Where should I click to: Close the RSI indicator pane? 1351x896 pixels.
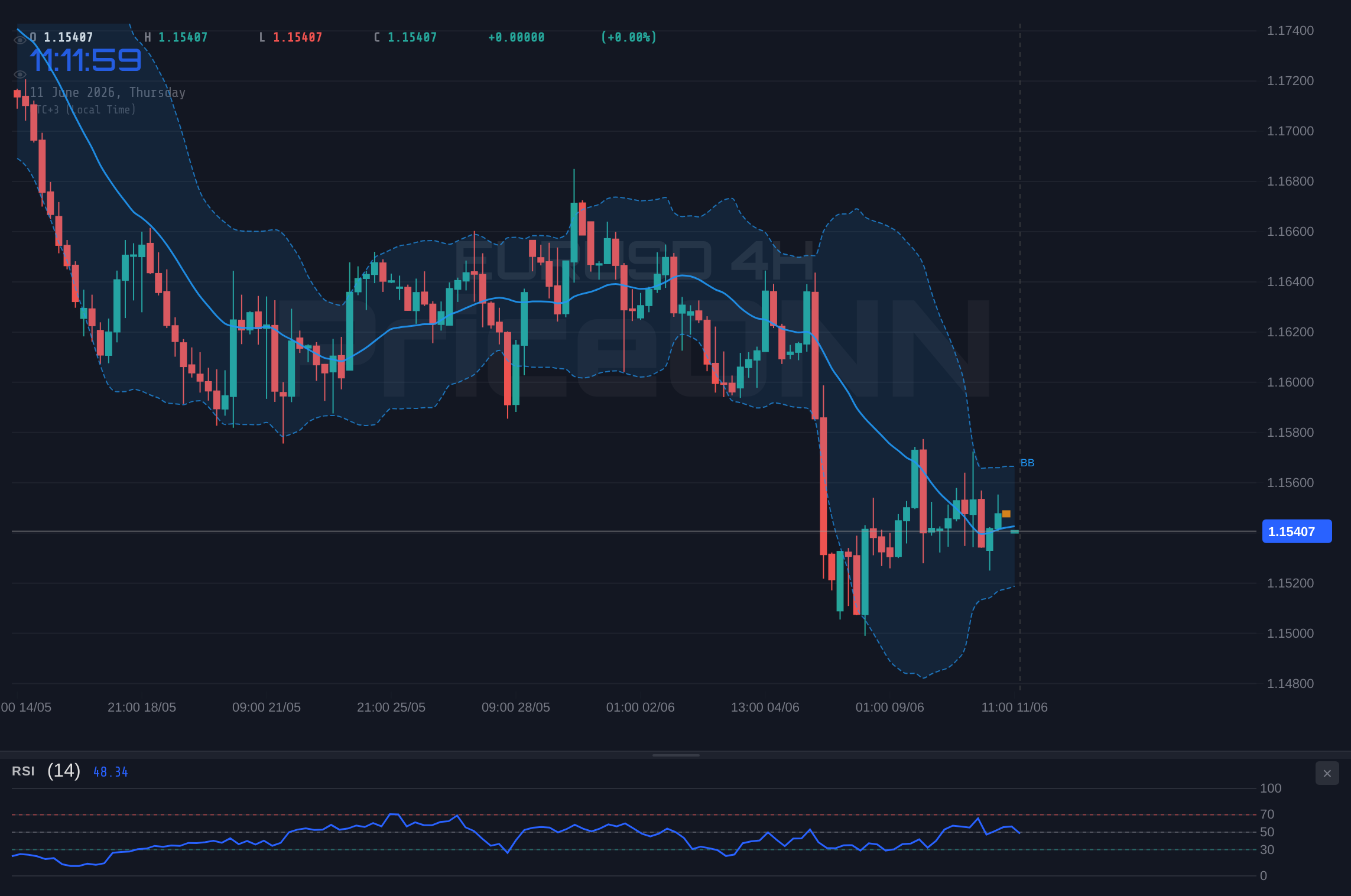pyautogui.click(x=1327, y=773)
